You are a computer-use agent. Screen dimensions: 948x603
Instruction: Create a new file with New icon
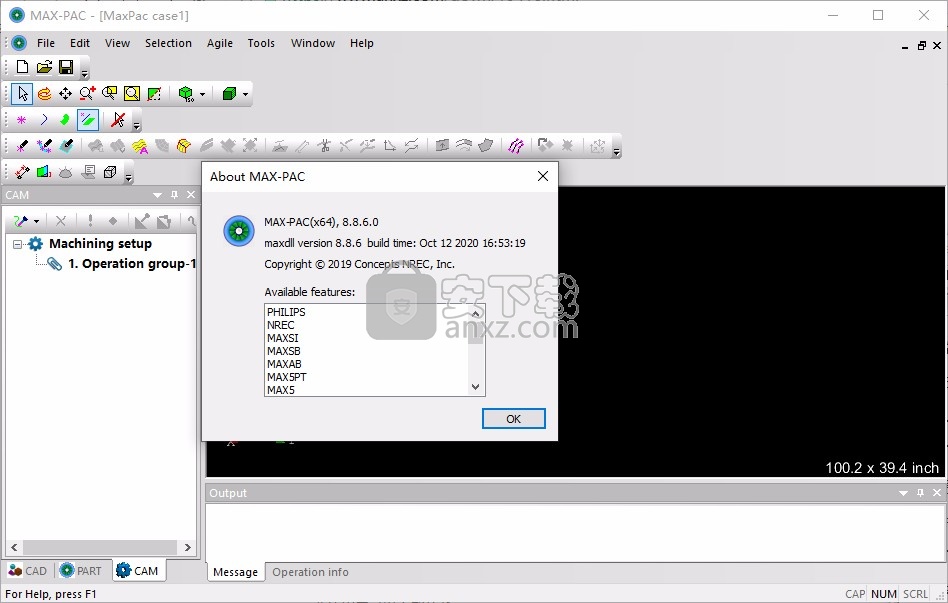pyautogui.click(x=22, y=67)
